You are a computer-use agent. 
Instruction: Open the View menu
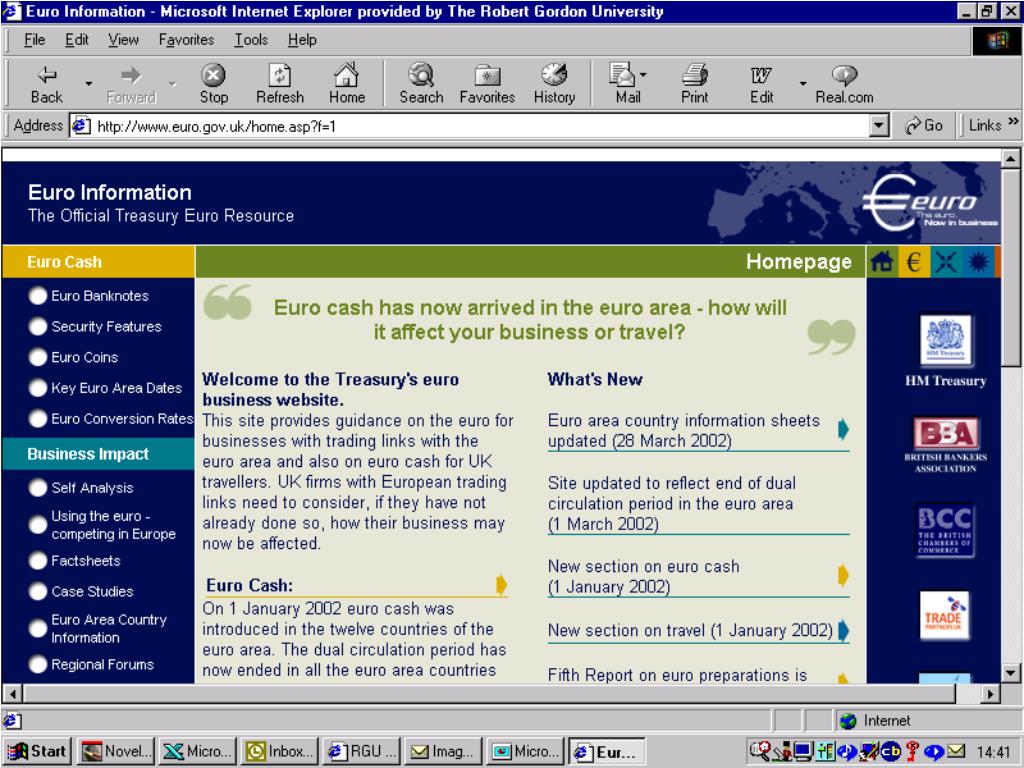pyautogui.click(x=123, y=40)
